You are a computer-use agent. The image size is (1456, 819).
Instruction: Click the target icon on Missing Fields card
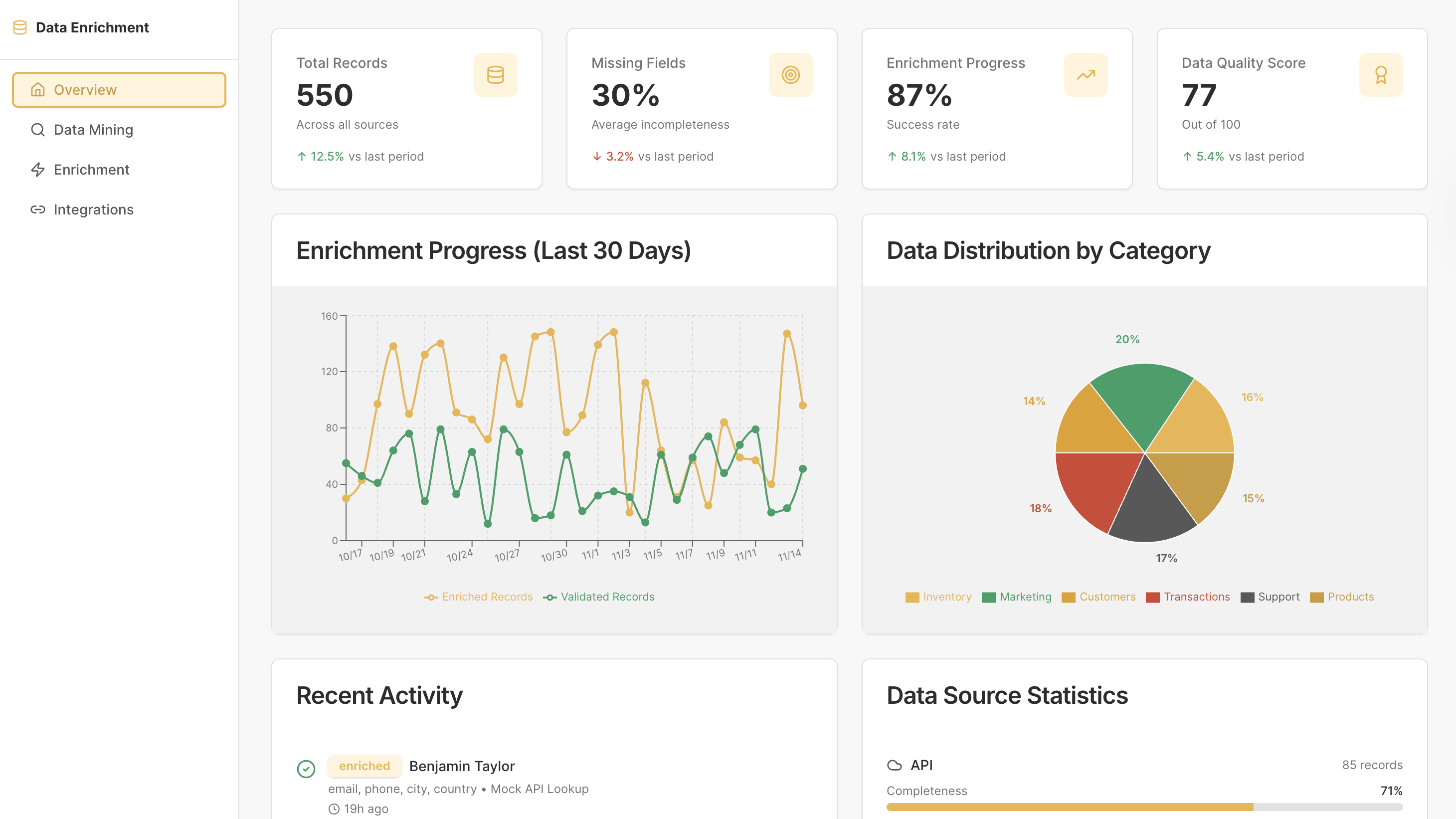point(790,74)
